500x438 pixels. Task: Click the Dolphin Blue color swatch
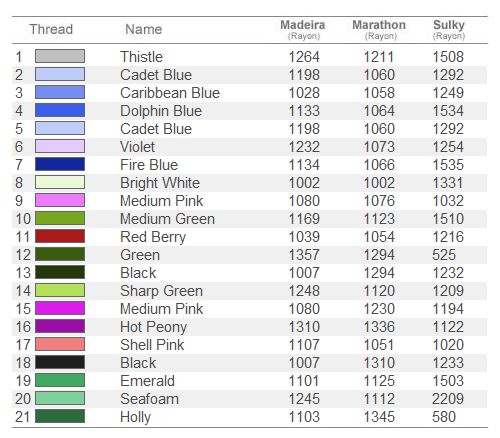tap(60, 110)
